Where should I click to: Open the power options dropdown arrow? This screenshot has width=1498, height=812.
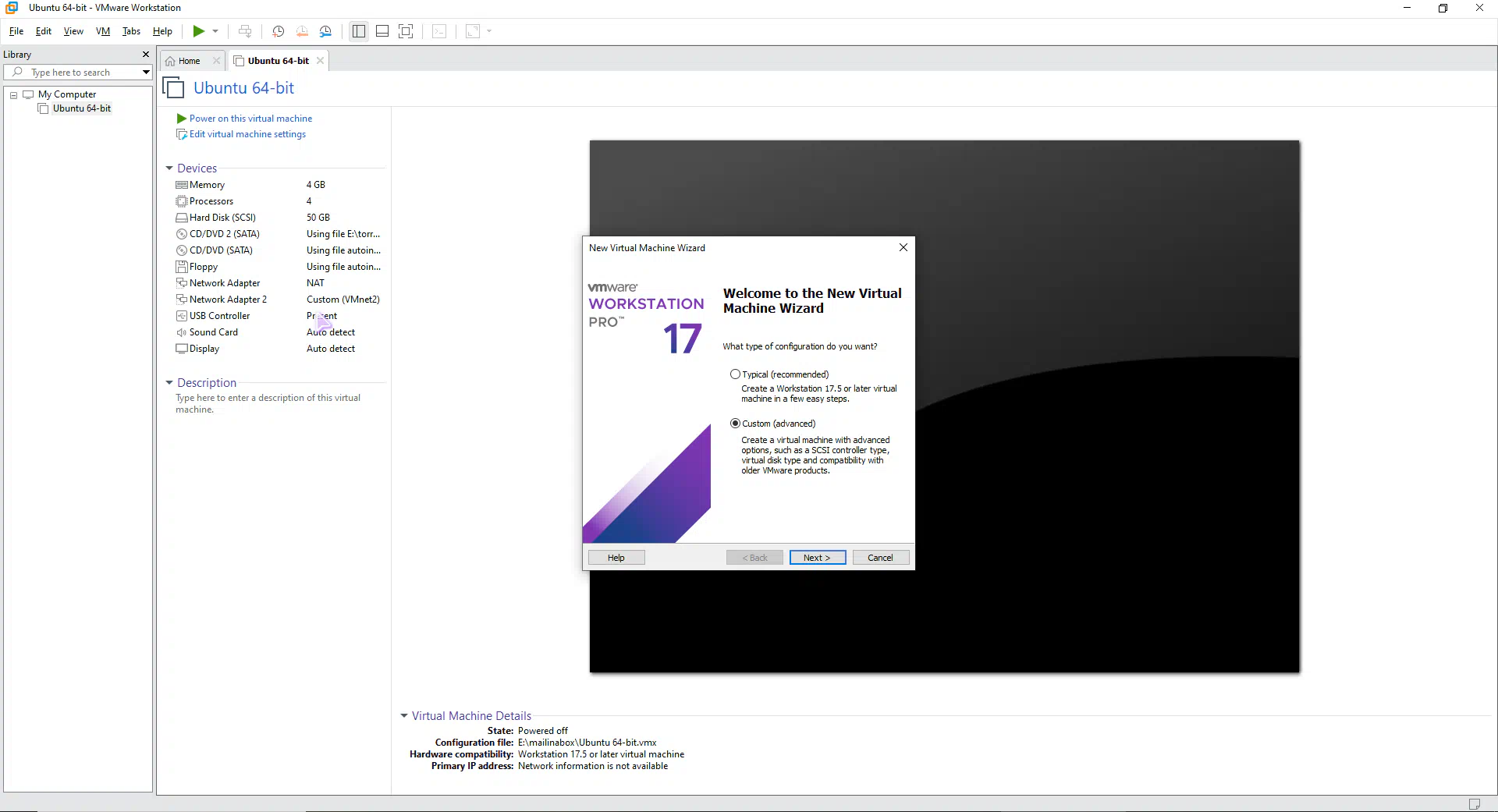coord(215,31)
